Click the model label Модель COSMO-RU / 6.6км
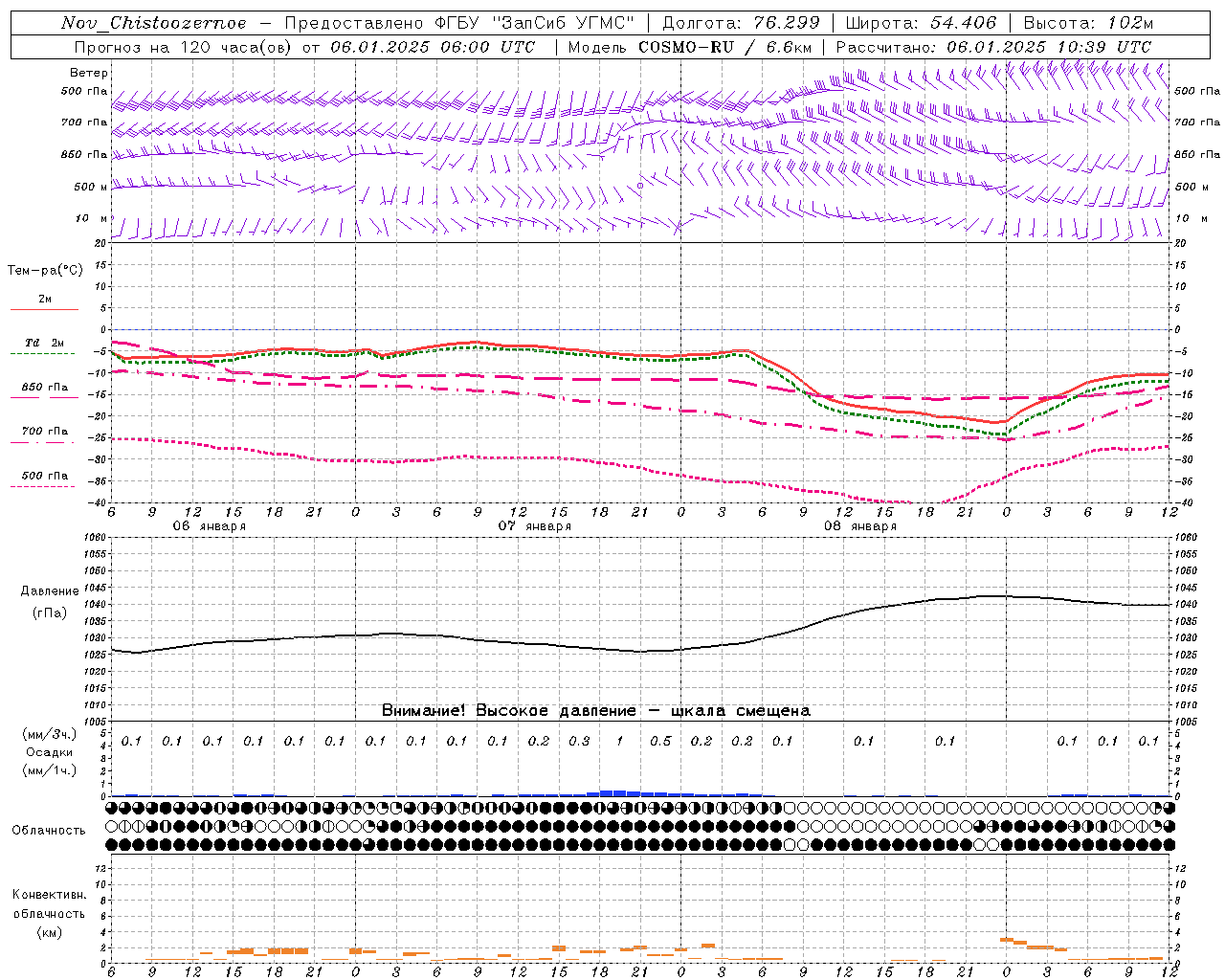Screen dimensions: 1225x980 click(x=689, y=47)
